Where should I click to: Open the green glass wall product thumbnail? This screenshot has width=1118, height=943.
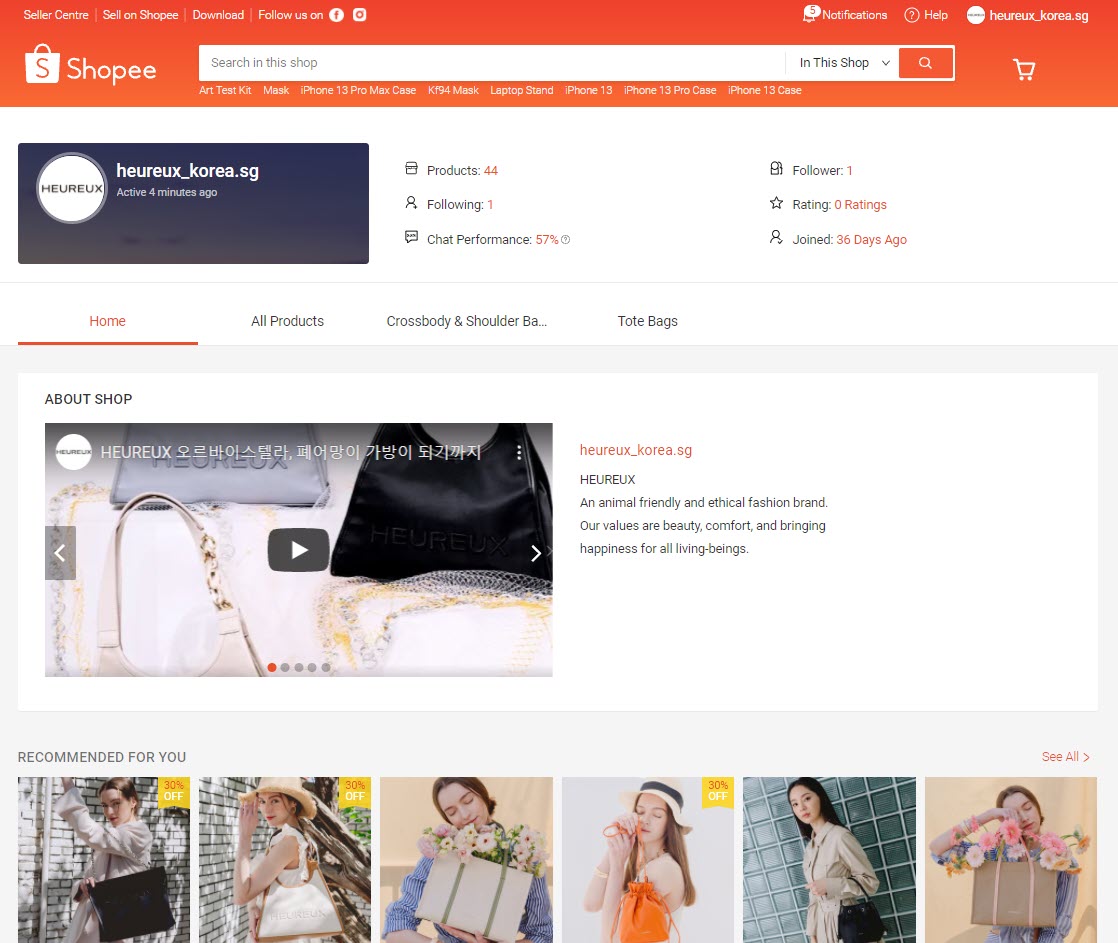point(829,860)
